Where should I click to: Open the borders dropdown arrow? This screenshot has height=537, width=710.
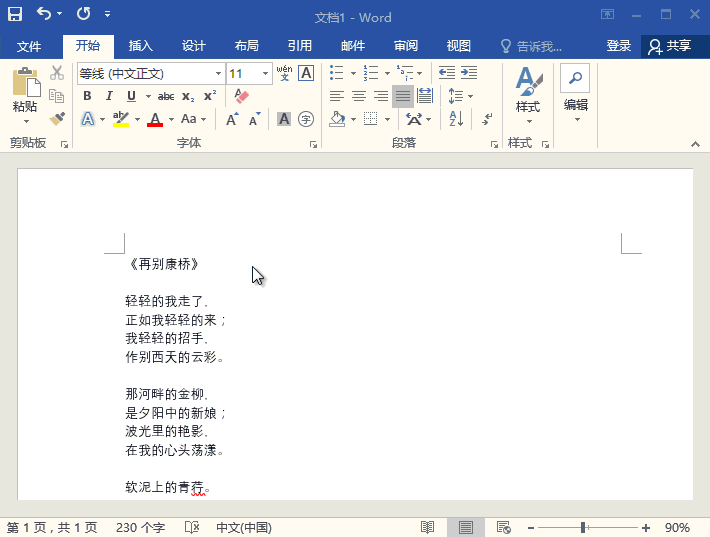tap(387, 120)
